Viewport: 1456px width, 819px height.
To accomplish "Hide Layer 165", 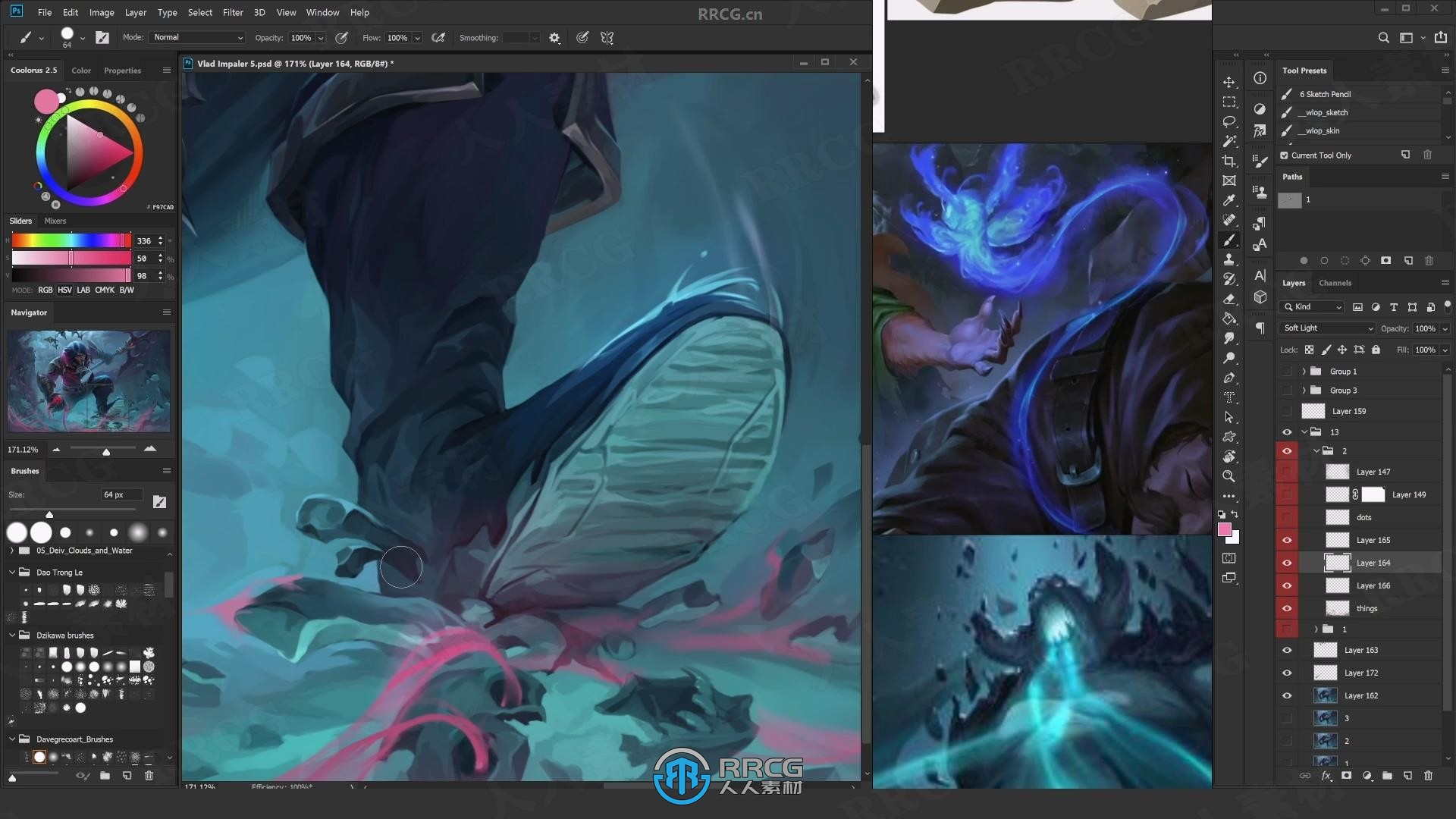I will point(1287,540).
